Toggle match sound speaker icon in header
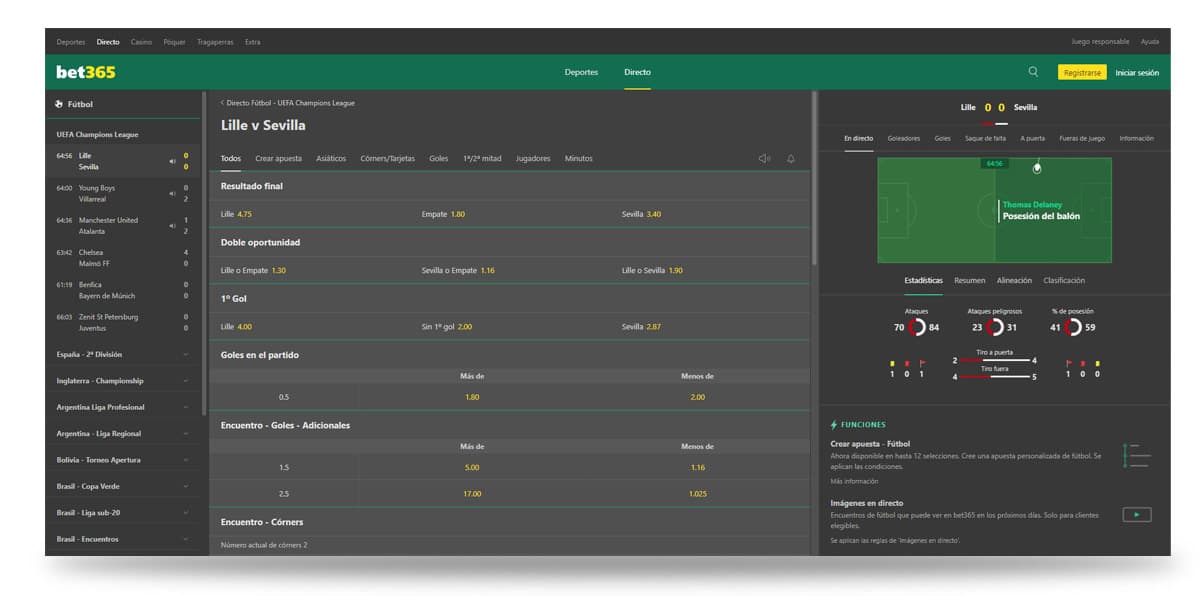The height and width of the screenshot is (596, 1200). pos(764,158)
